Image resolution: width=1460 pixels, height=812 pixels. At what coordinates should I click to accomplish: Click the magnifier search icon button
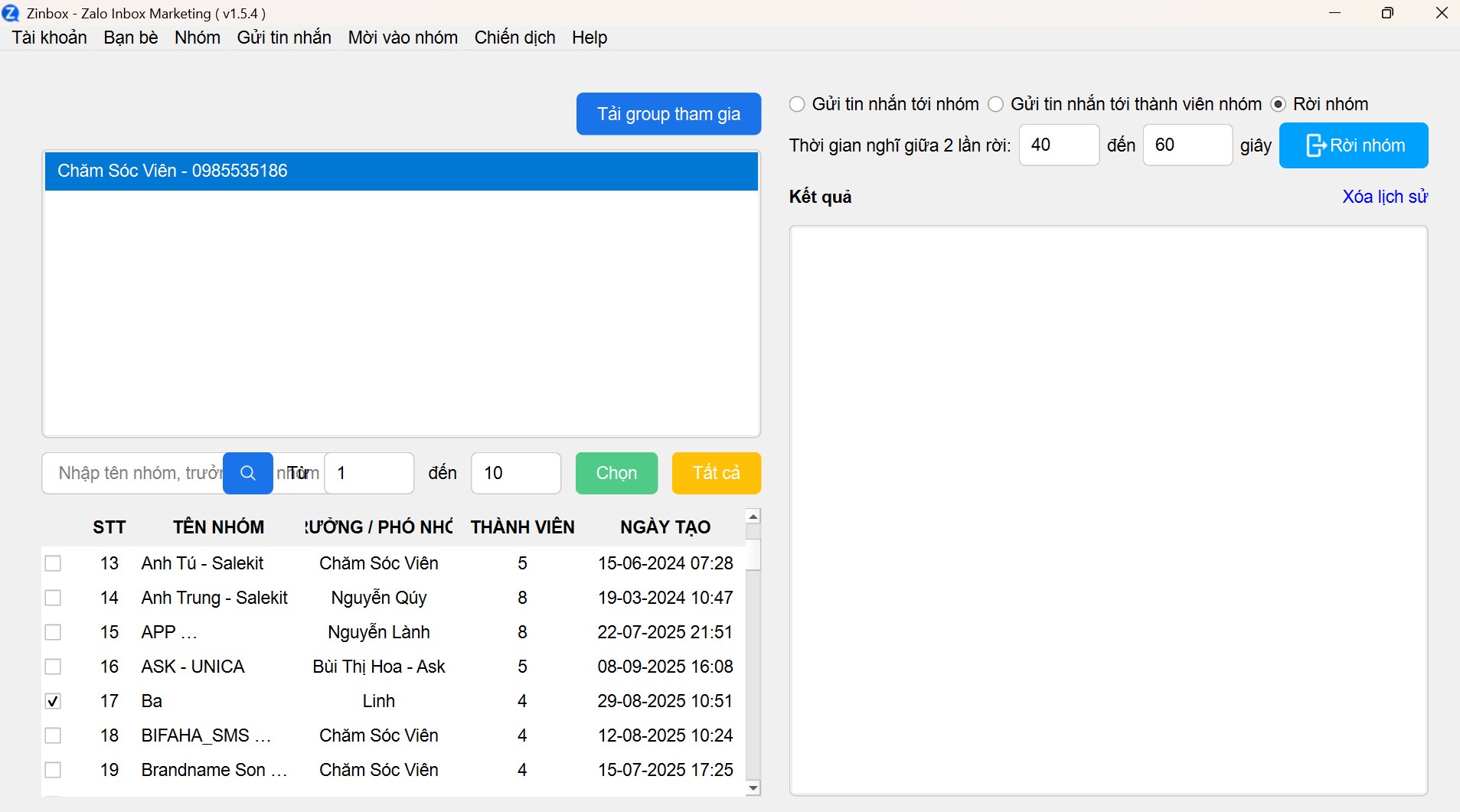[247, 473]
